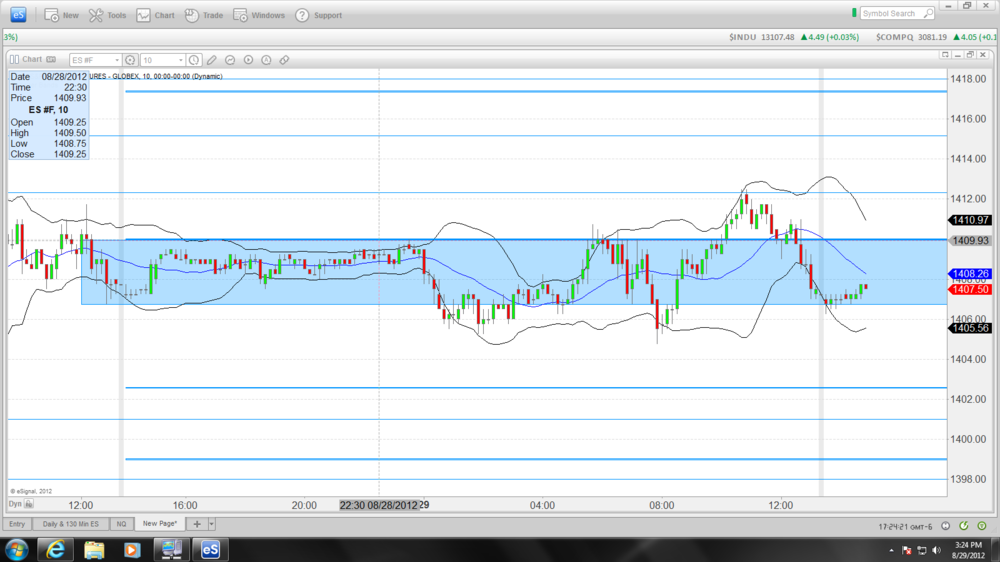
Task: Click the blue 1408.26 price label
Action: 971,274
